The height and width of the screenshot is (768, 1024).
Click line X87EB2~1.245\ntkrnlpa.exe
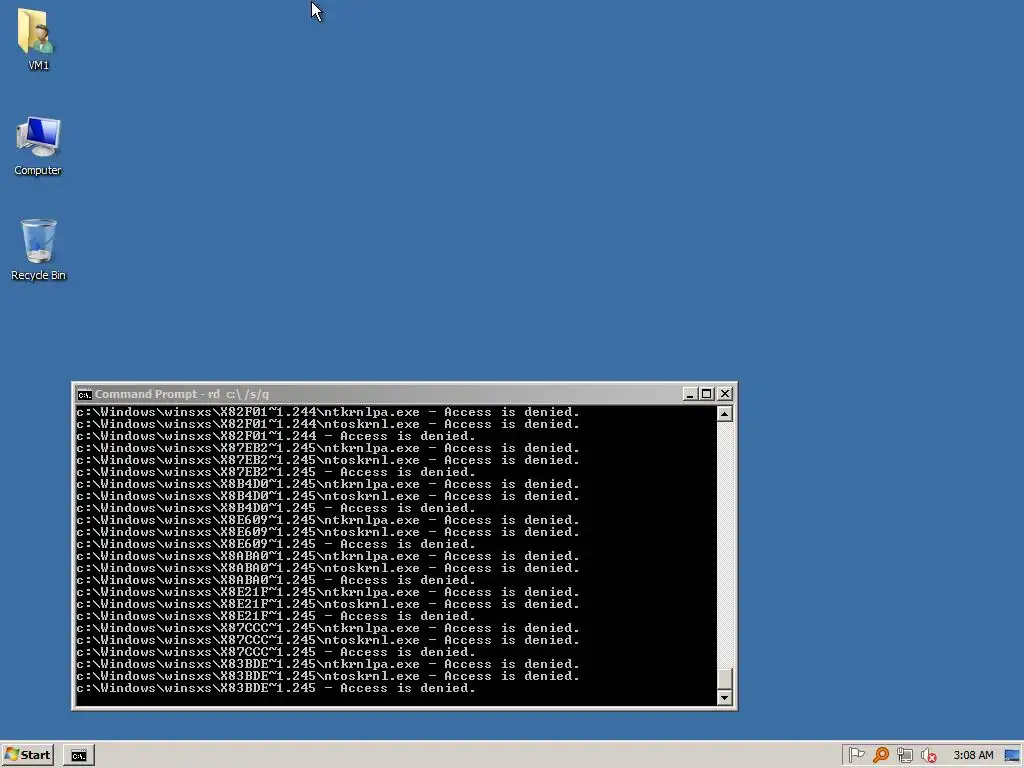[328, 448]
